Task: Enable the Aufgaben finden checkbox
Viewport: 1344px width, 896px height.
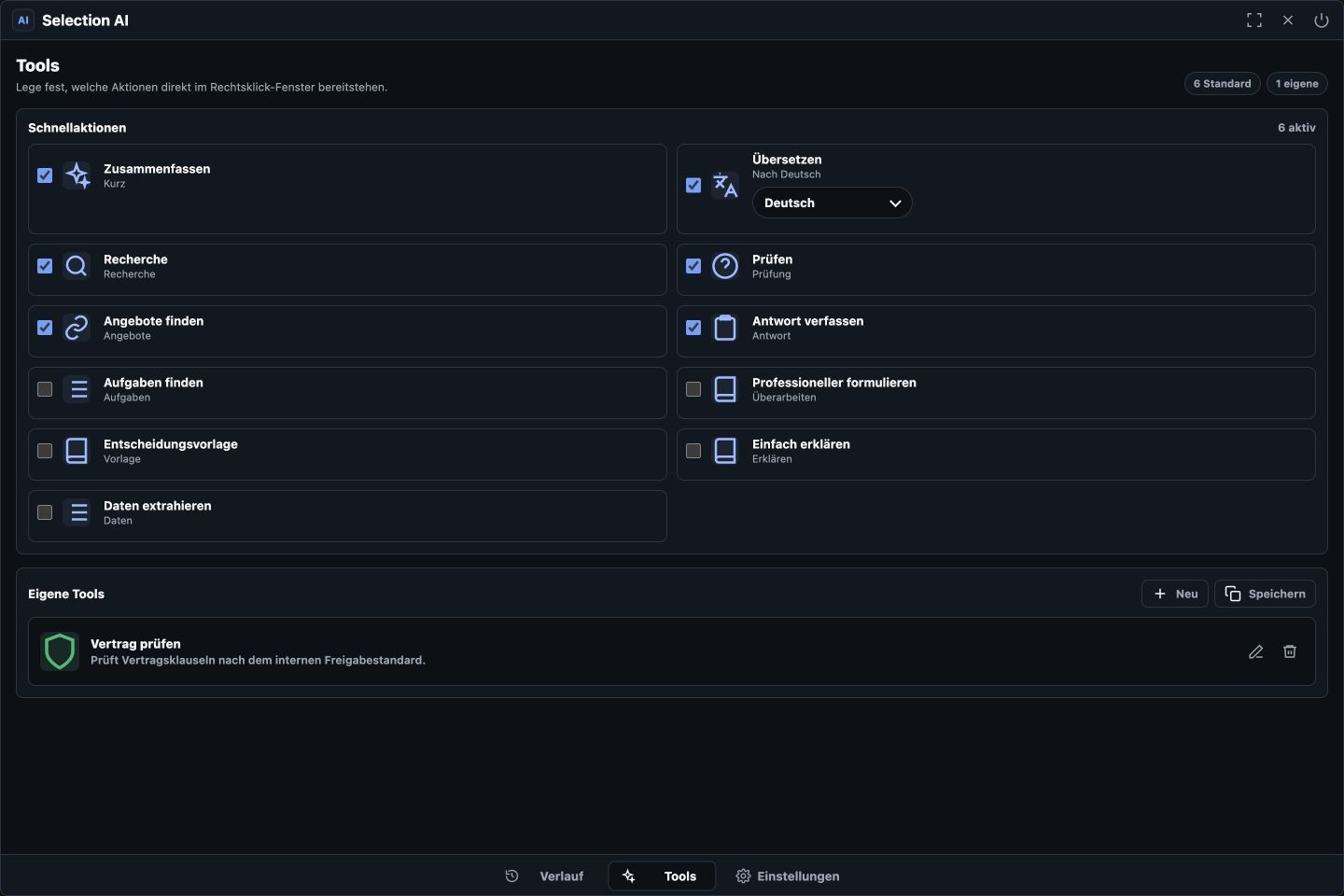Action: click(45, 389)
